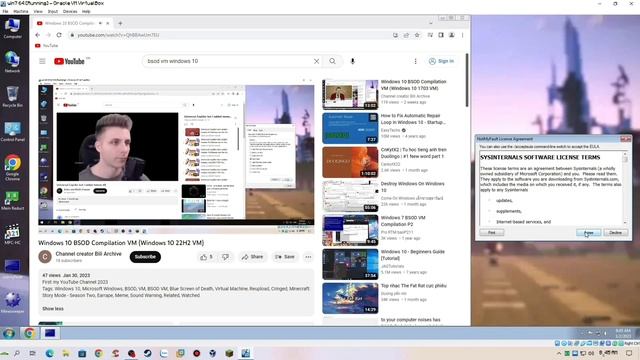Screen dimensions: 640x360
Task: Clear the YouTube search query
Action: point(316,61)
